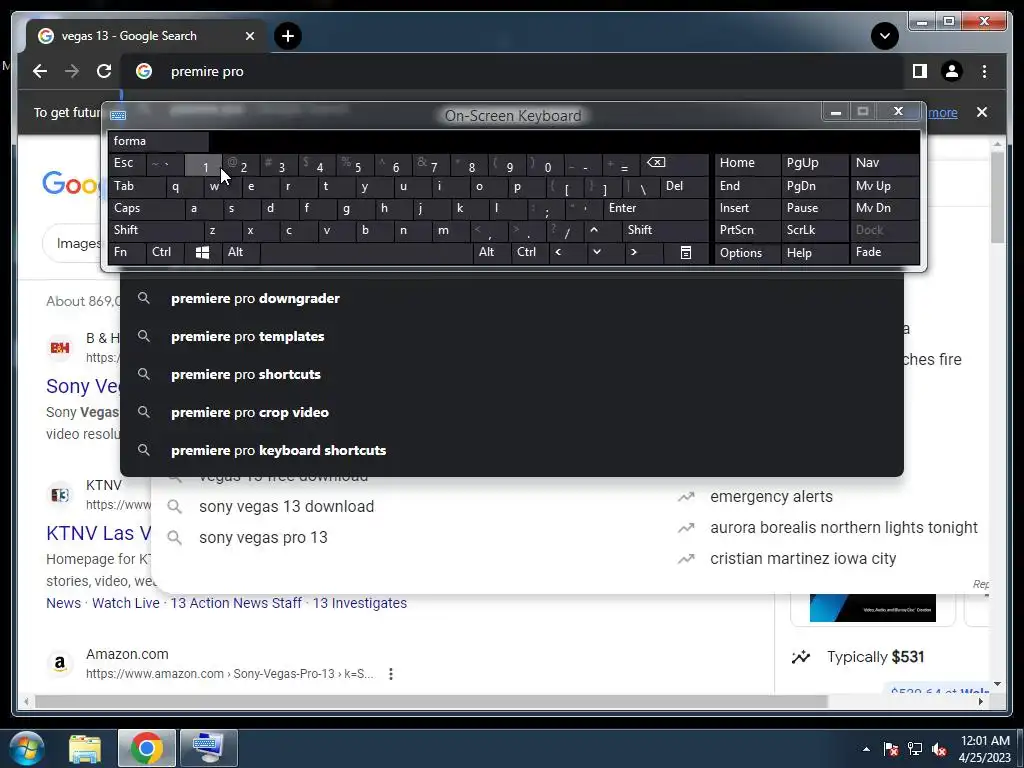Dismiss the notification bar with X
Image resolution: width=1024 pixels, height=768 pixels.
(x=982, y=112)
